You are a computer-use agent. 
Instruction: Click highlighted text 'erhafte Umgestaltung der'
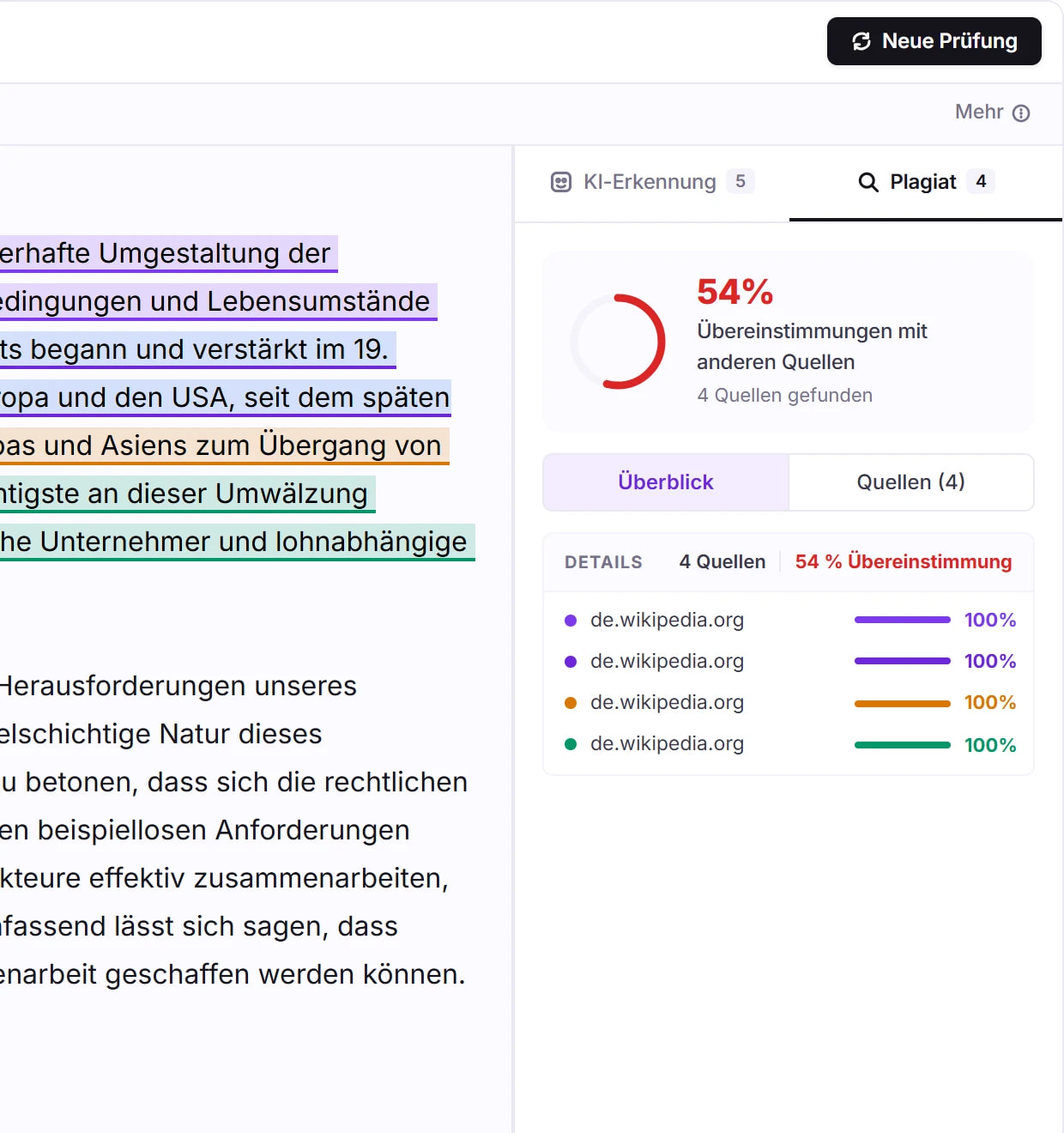[165, 254]
